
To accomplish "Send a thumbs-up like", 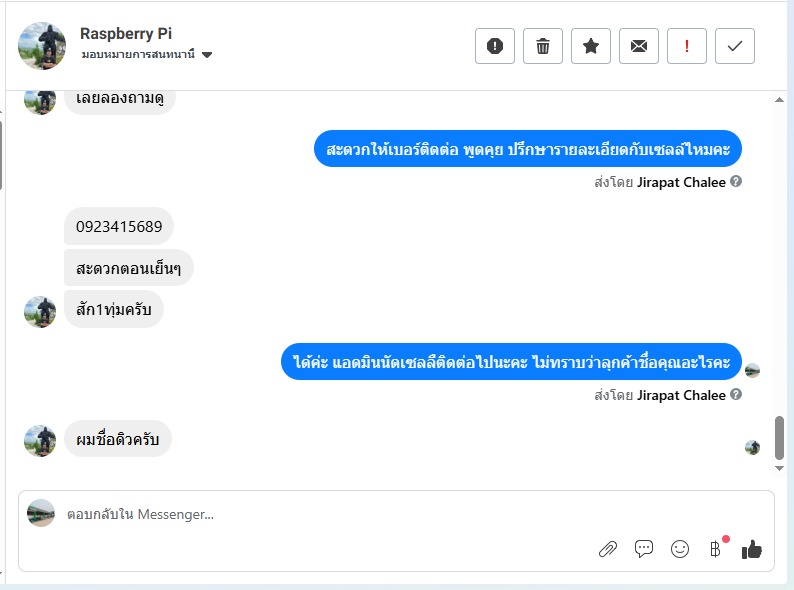I will (751, 549).
